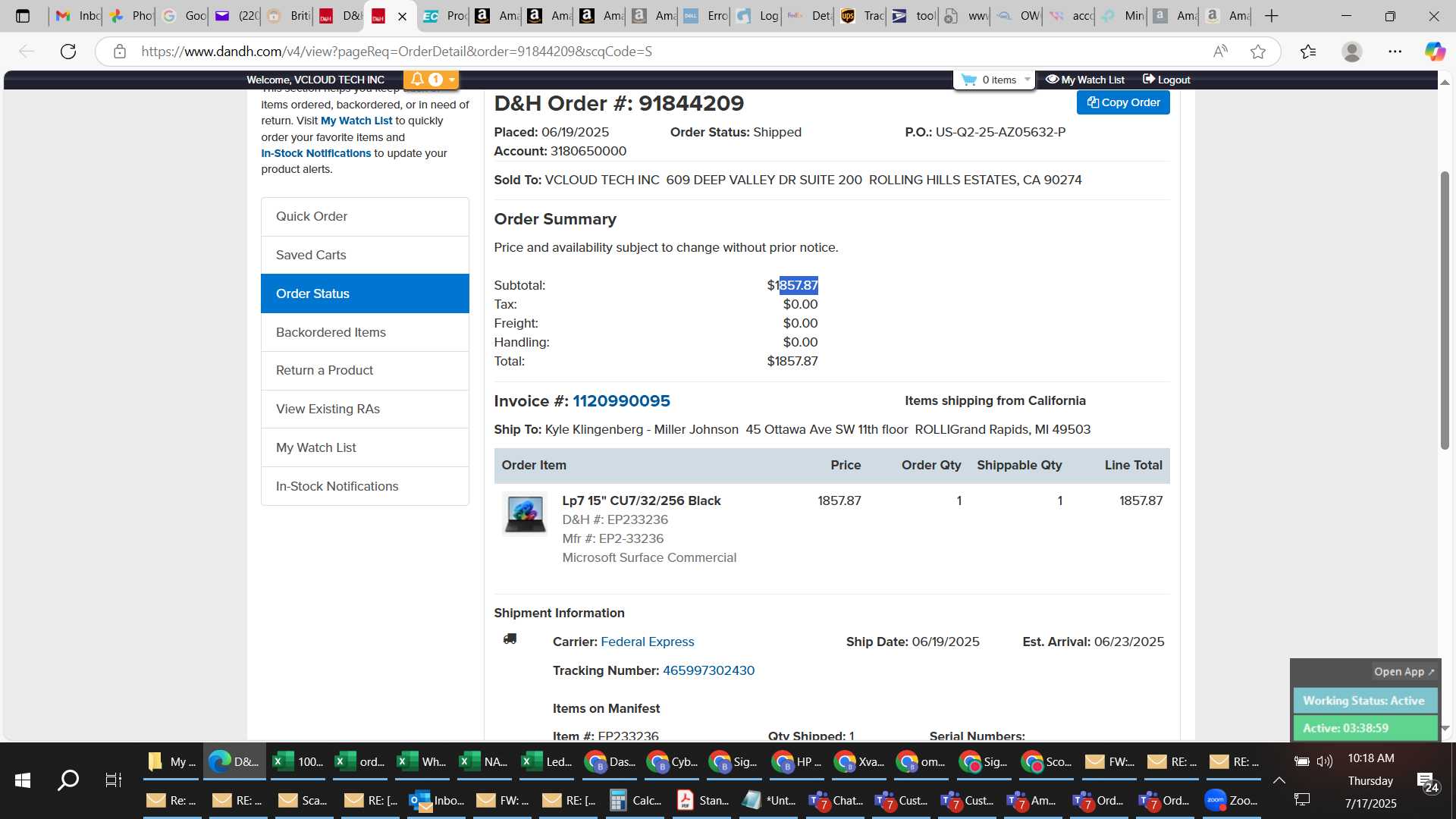This screenshot has height=819, width=1456.
Task: Open the shopping cart 0 items dropdown
Action: (994, 80)
